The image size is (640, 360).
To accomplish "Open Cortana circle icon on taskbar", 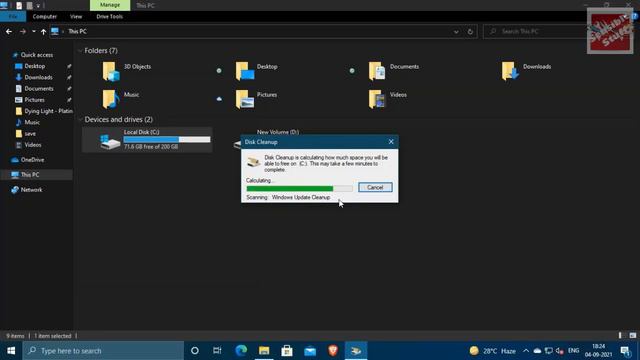I will coord(195,351).
